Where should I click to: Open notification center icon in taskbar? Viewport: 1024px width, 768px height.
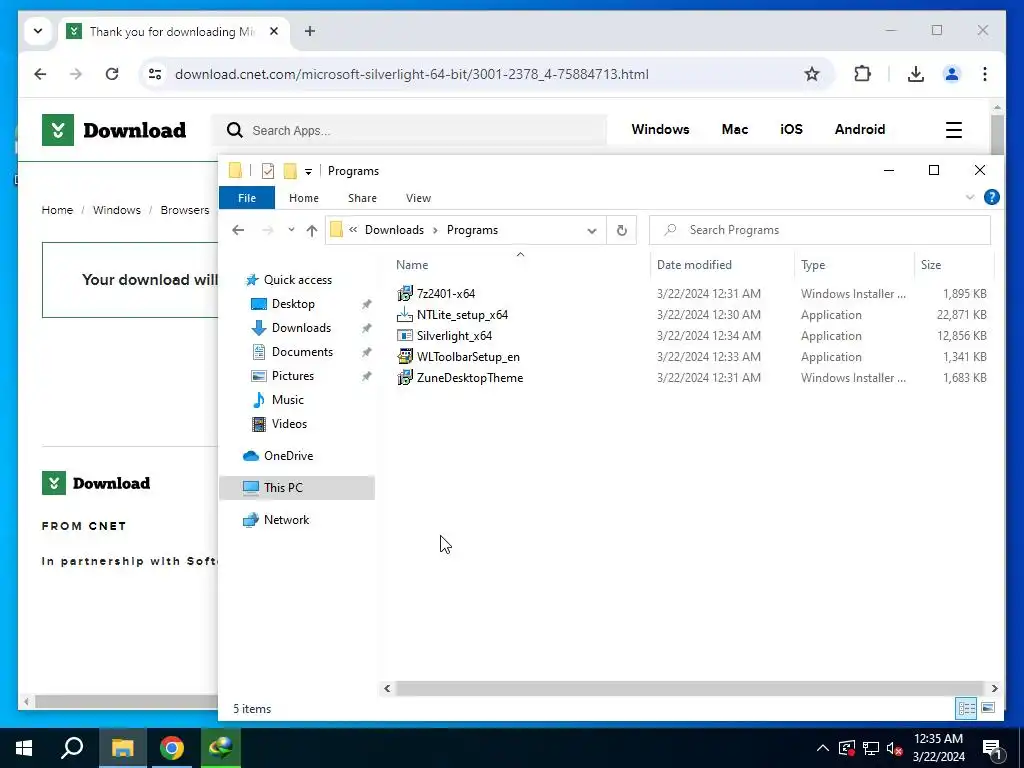pyautogui.click(x=993, y=748)
